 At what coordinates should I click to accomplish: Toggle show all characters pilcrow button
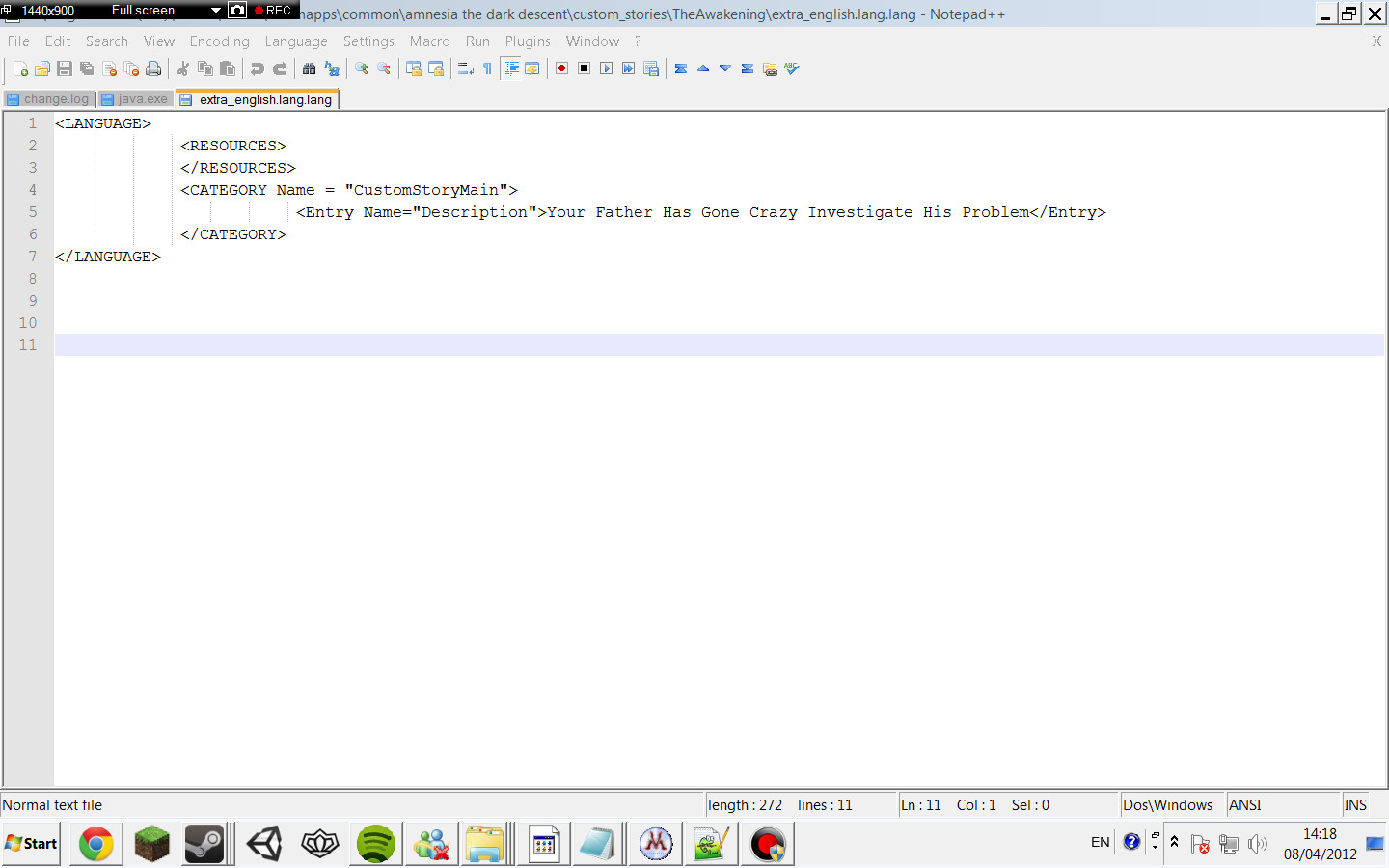(x=487, y=68)
